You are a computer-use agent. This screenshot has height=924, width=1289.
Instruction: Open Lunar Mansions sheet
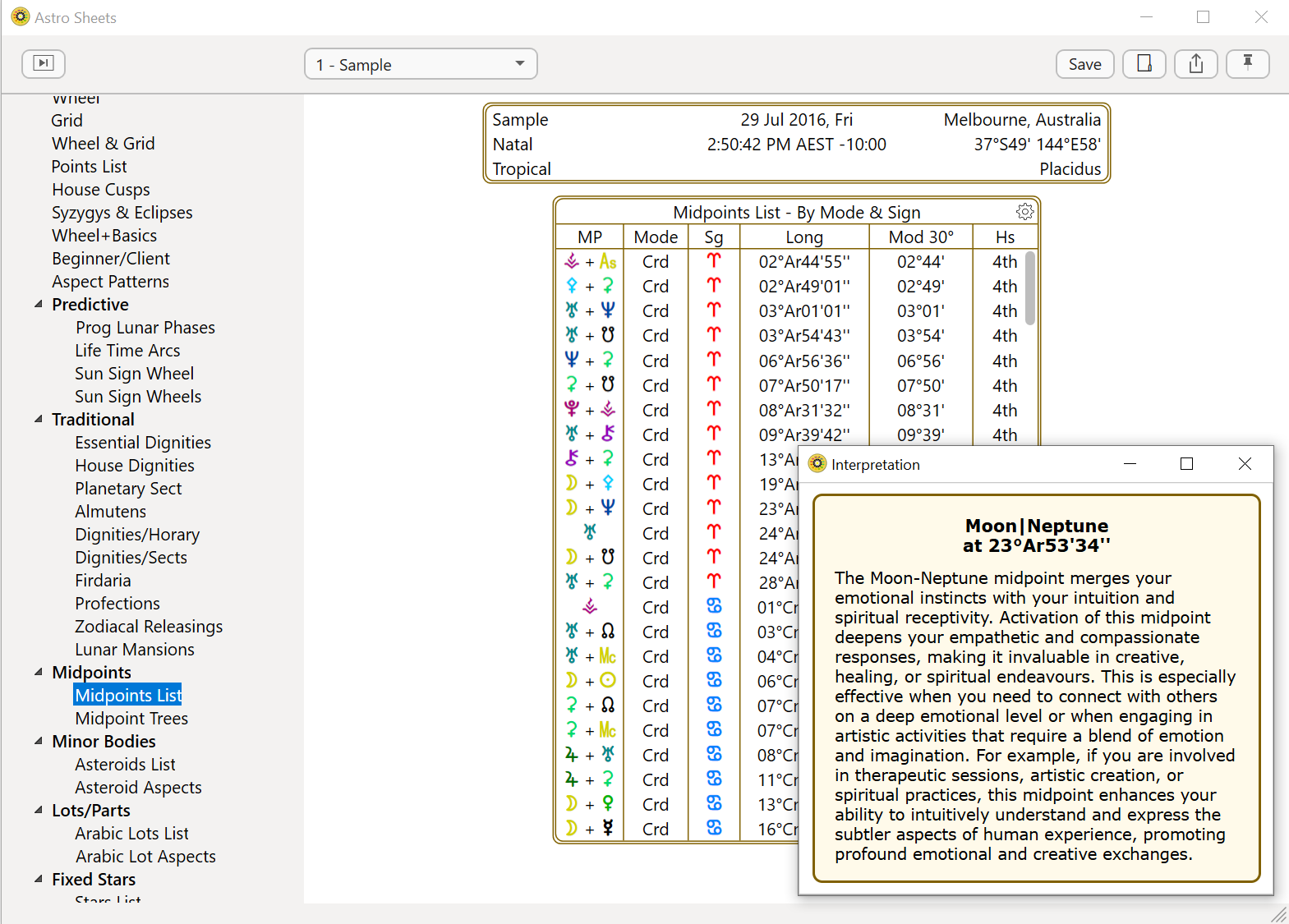(x=135, y=649)
